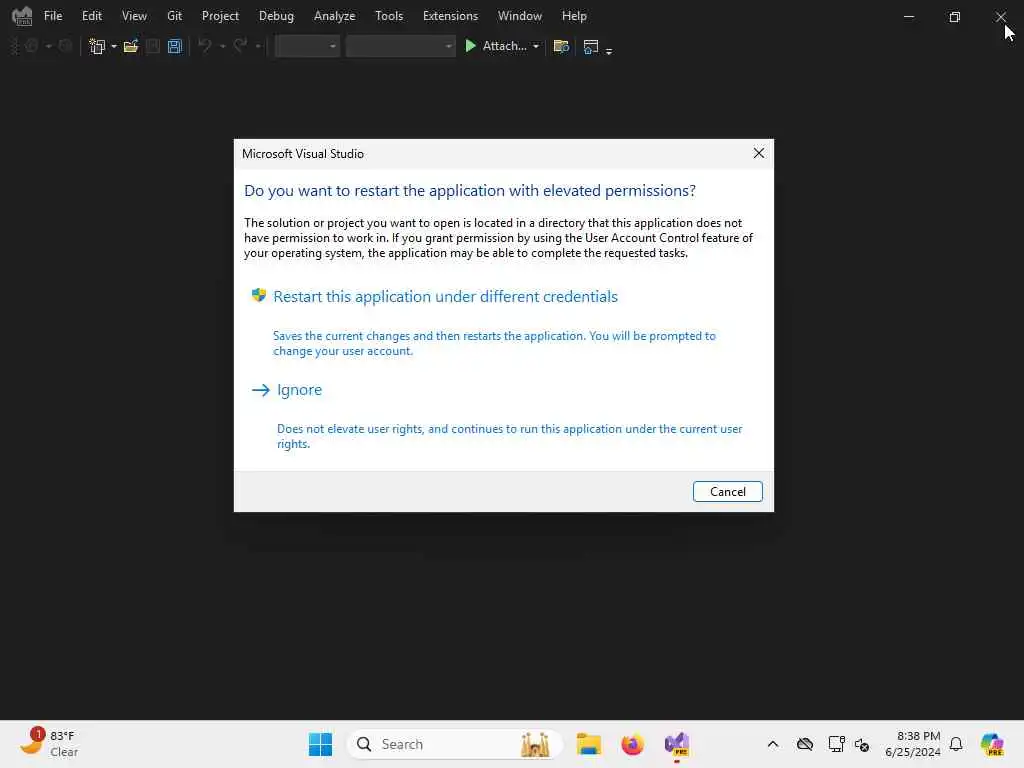This screenshot has height=768, width=1024.
Task: Choose the Ignore option in dialog
Action: 299,390
